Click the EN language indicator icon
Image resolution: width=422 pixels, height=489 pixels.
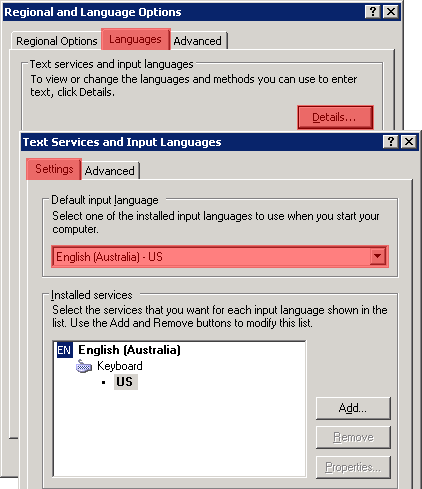(64, 350)
